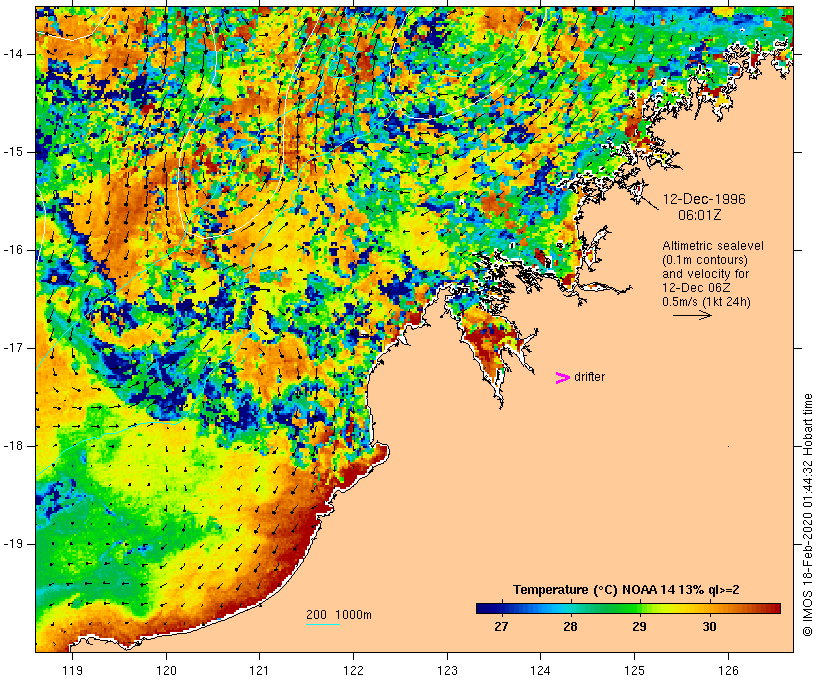Click the '200 1000m' depth contour label
The height and width of the screenshot is (680, 820).
coord(339,615)
